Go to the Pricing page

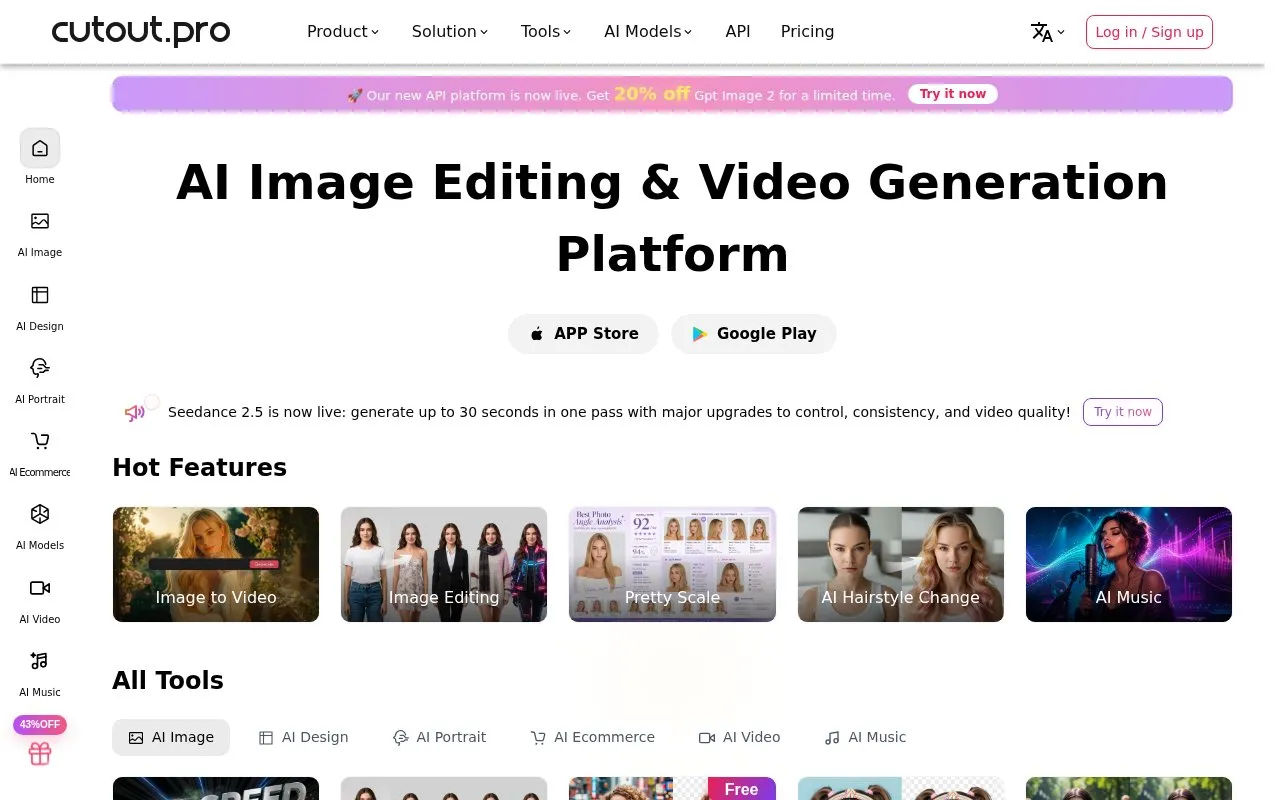click(x=807, y=32)
